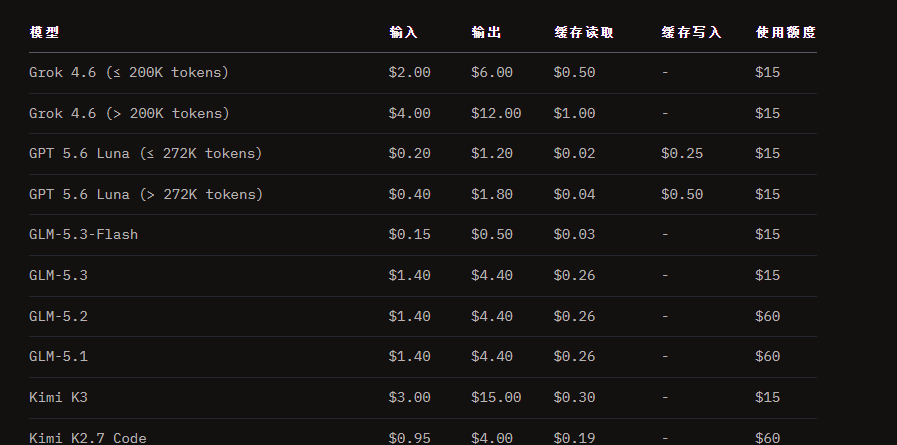Click the $15.00 output price for Kimi K3
Screen dimensions: 897x445
[496, 398]
